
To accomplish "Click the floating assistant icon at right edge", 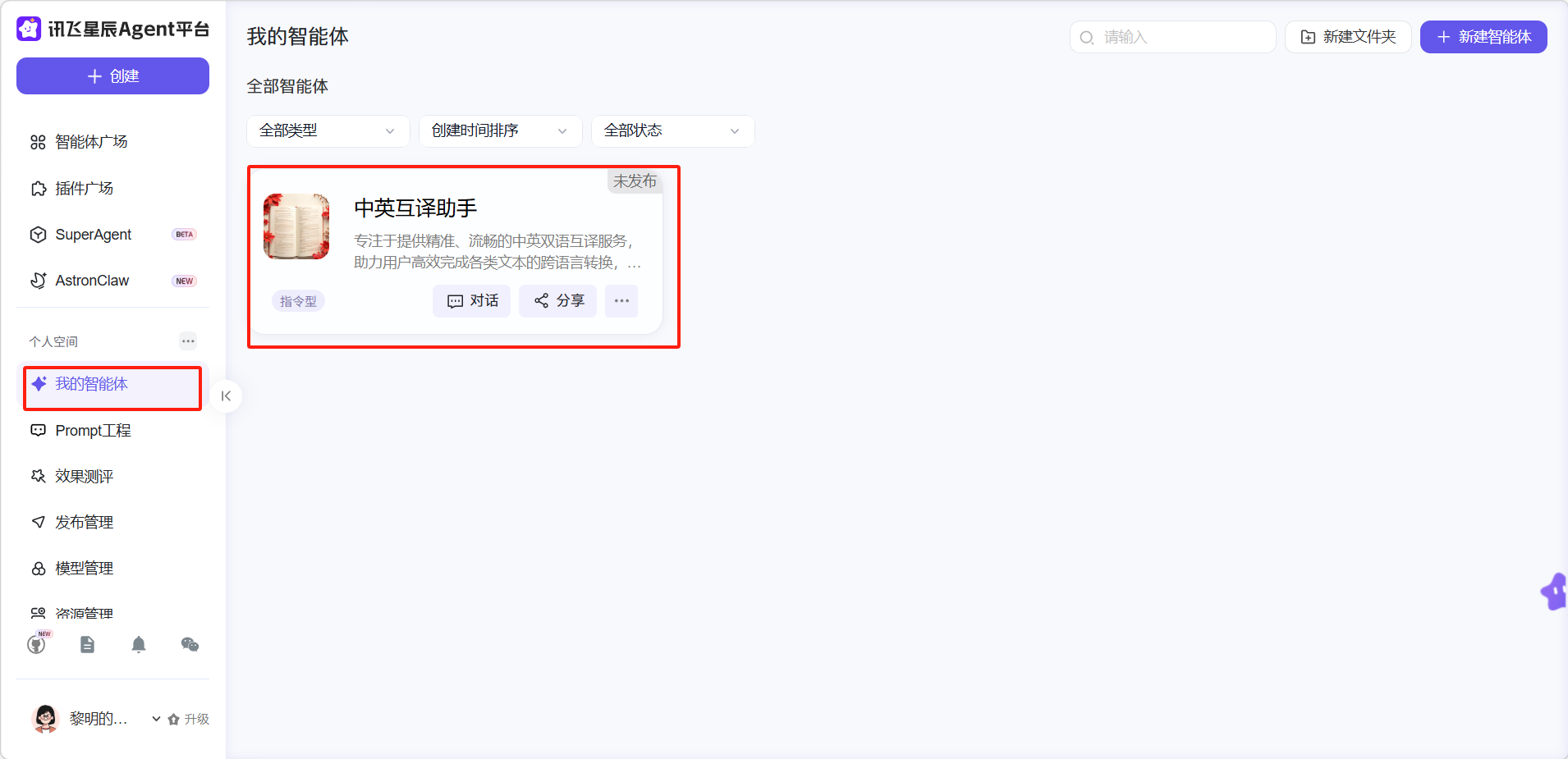I will pyautogui.click(x=1554, y=591).
